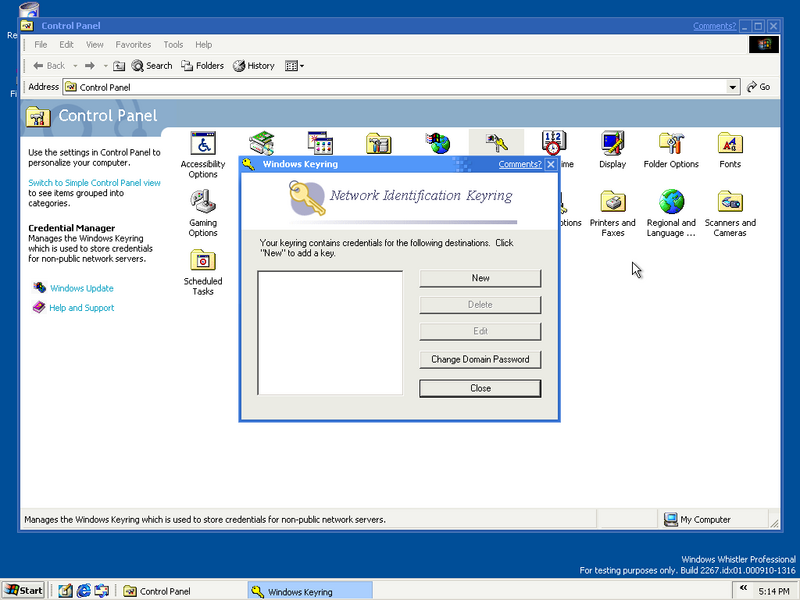Click inside the empty credentials list box
This screenshot has height=600, width=800.
click(330, 333)
